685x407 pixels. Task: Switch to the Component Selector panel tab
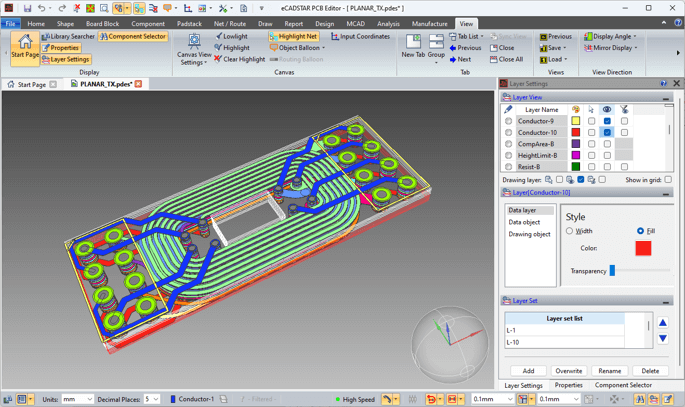tap(623, 385)
